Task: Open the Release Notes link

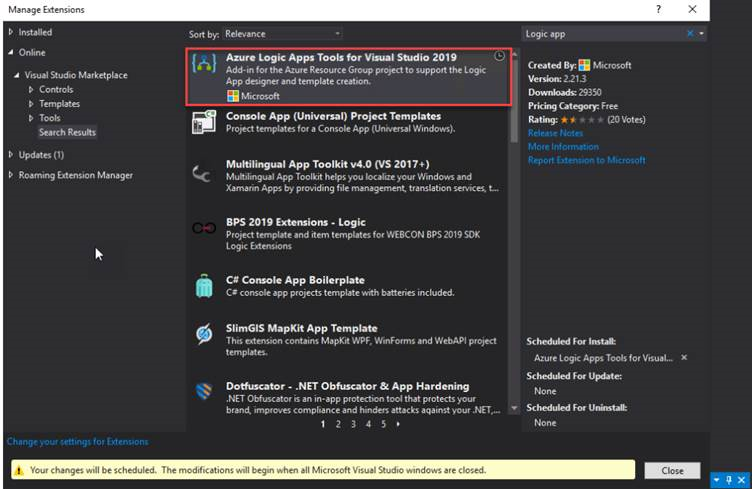Action: tap(555, 133)
